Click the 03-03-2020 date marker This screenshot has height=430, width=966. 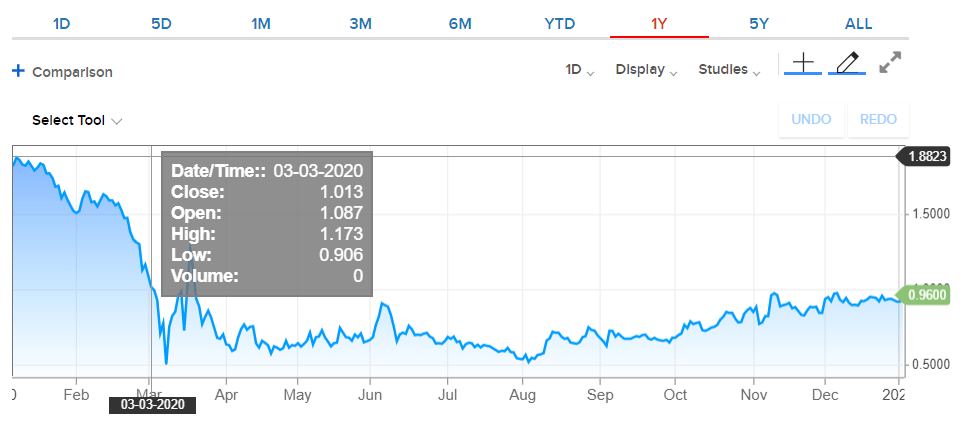[152, 405]
